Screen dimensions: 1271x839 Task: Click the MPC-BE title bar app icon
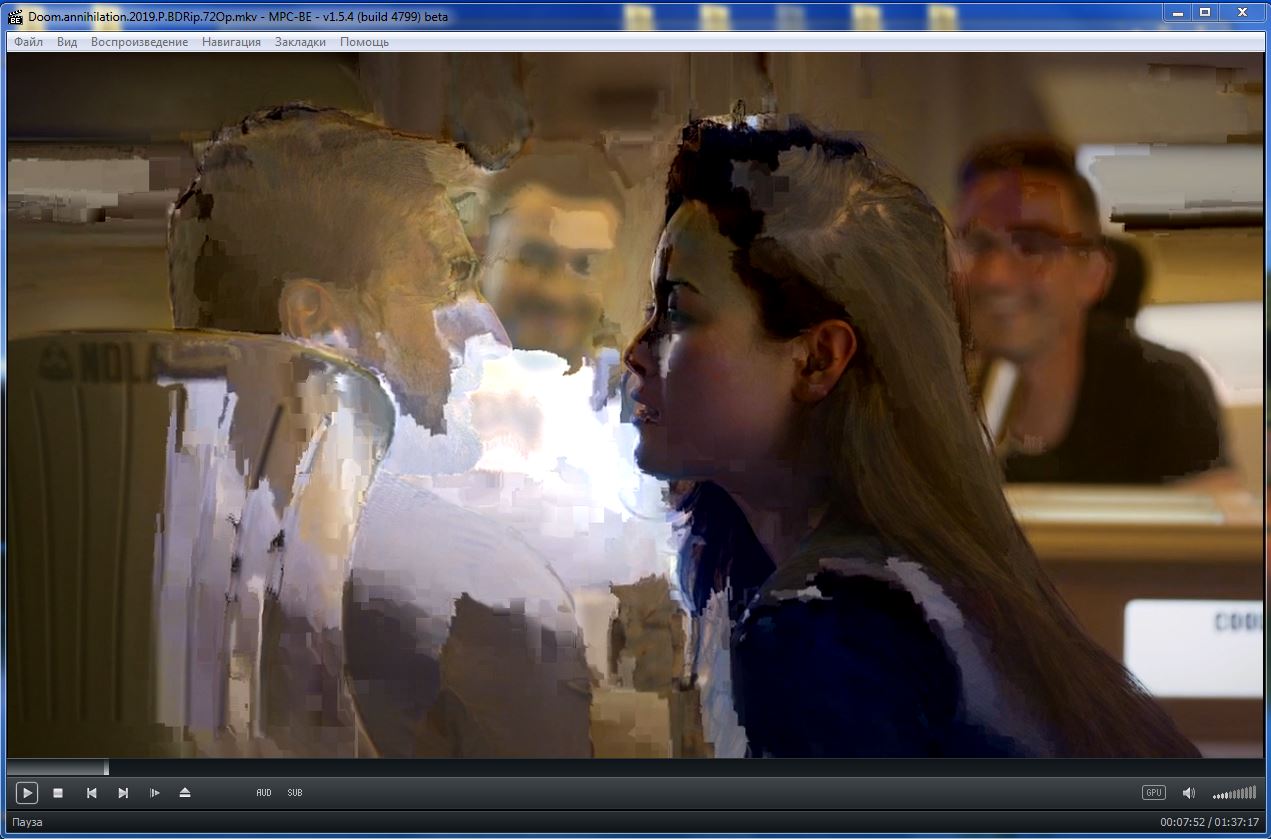pyautogui.click(x=15, y=14)
